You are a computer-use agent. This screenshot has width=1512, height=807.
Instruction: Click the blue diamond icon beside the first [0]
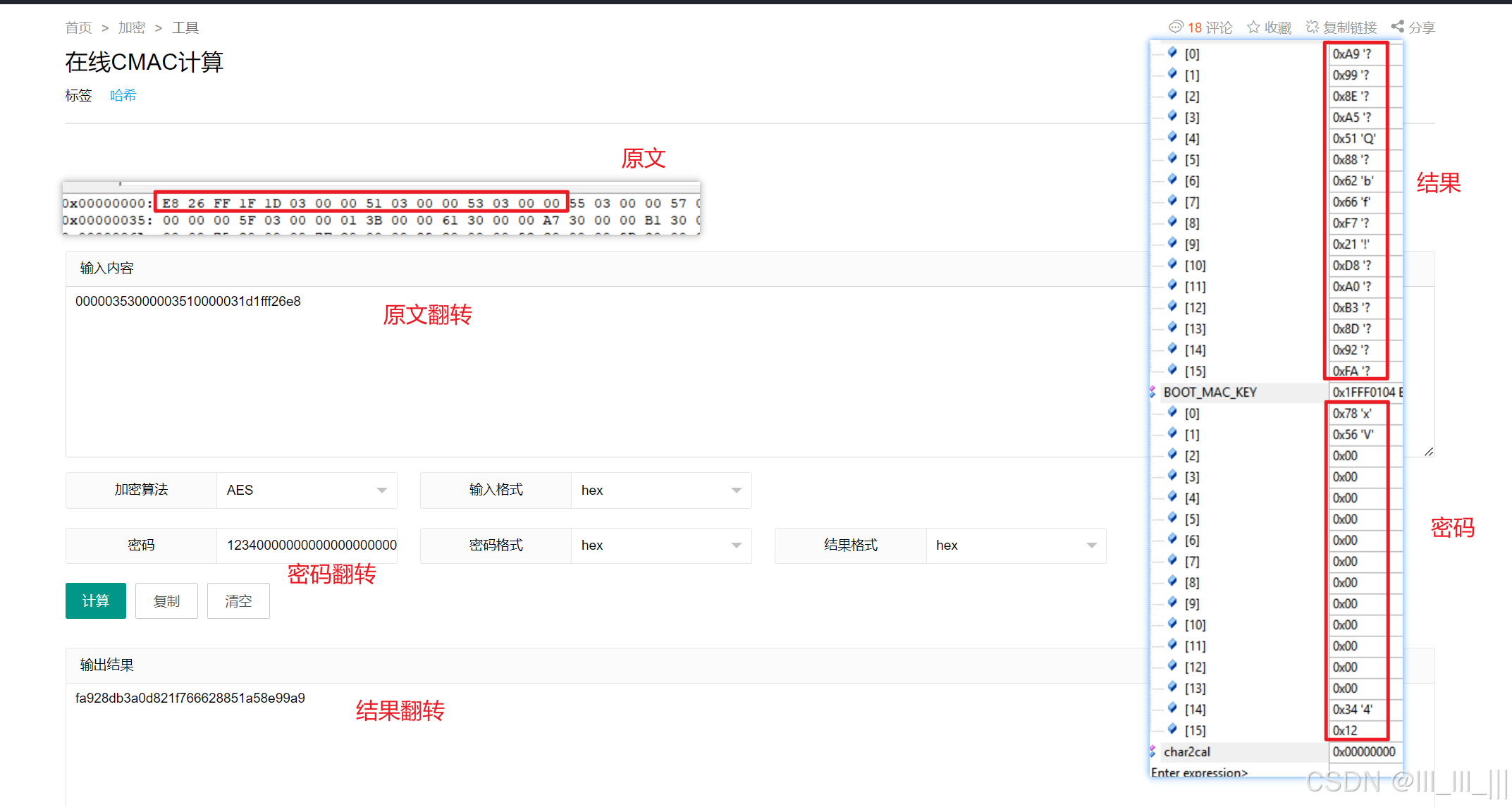[1172, 53]
